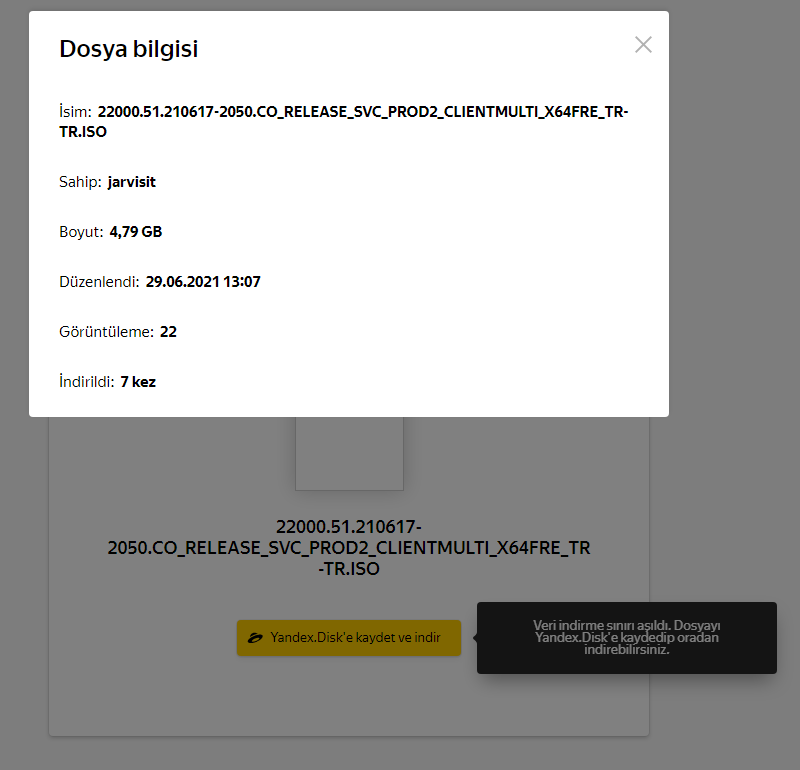Click the file name title below the thumbnail
The height and width of the screenshot is (770, 800).
point(349,548)
